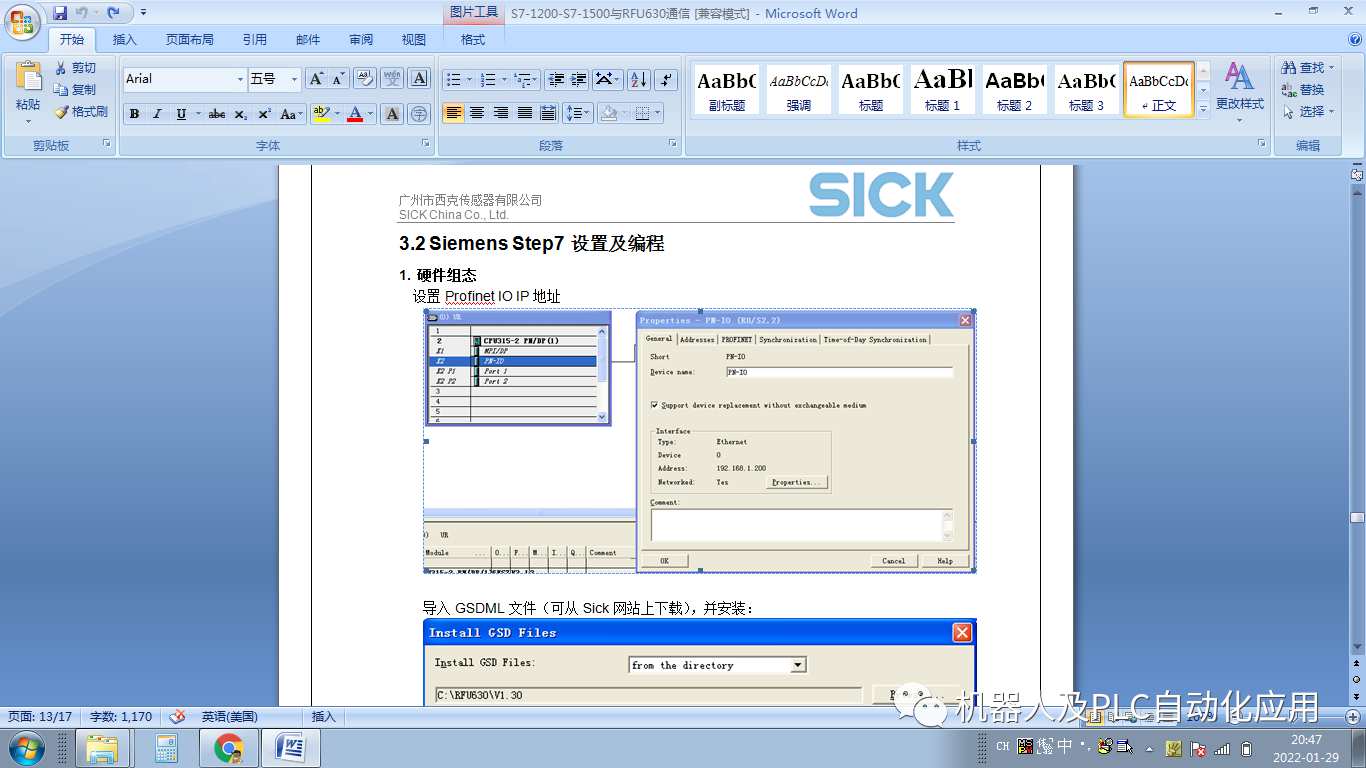Click the Replace (替换) button
1366x768 pixels.
point(1304,90)
